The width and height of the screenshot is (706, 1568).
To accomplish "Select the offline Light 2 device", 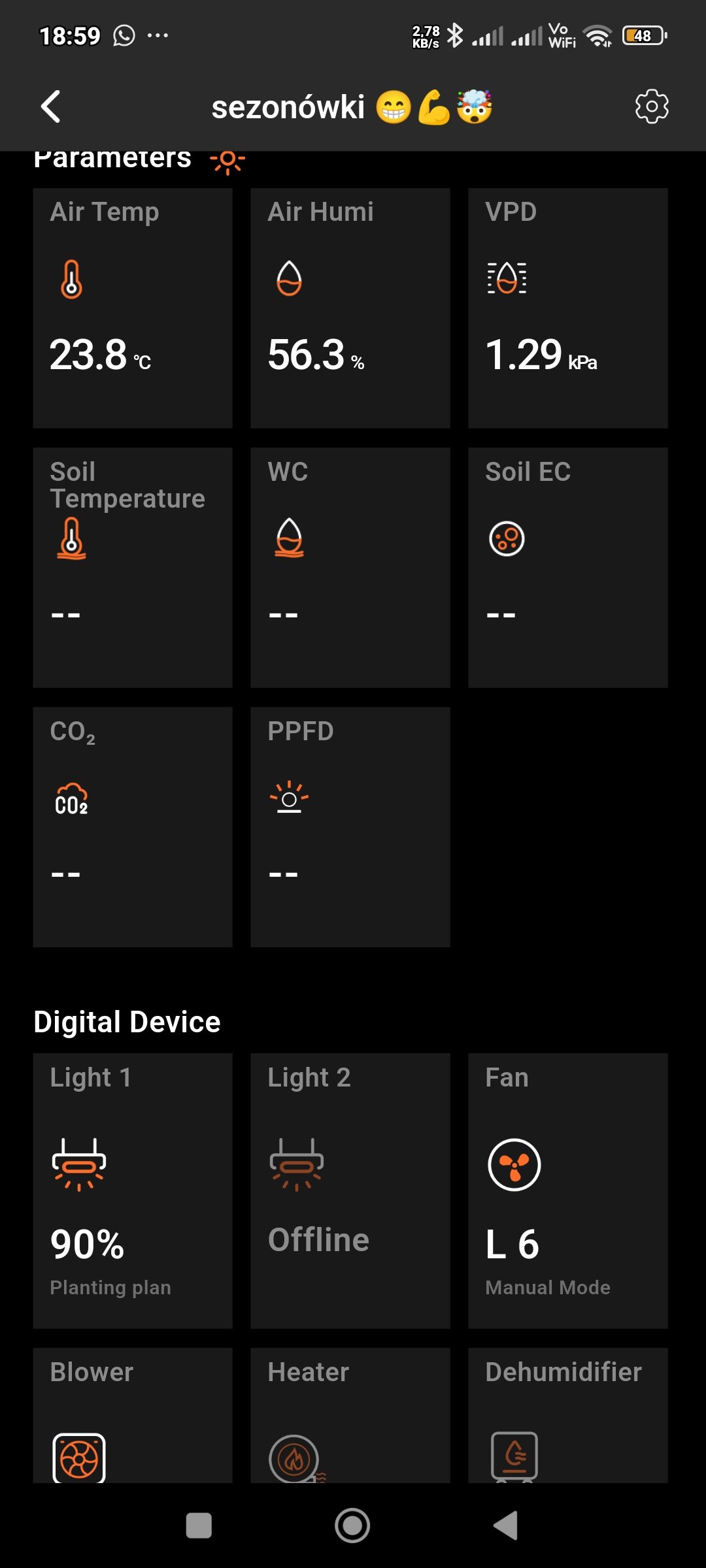I will pos(350,1190).
